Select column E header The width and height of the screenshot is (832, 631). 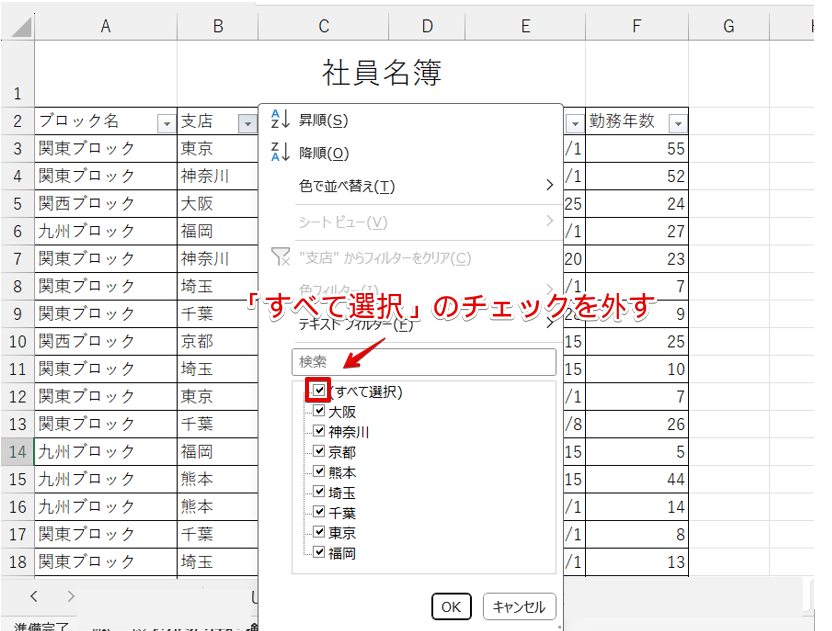525,26
